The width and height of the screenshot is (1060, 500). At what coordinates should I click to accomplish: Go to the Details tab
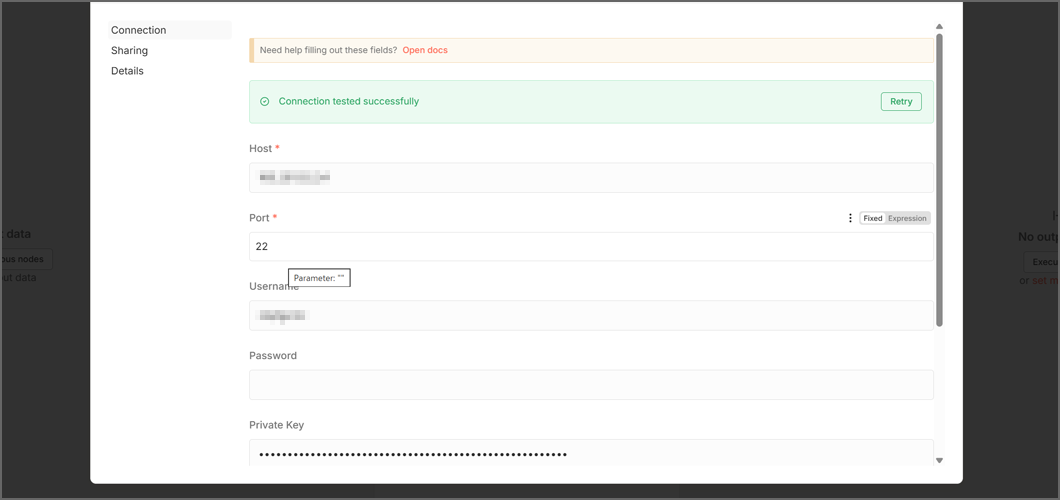click(128, 71)
